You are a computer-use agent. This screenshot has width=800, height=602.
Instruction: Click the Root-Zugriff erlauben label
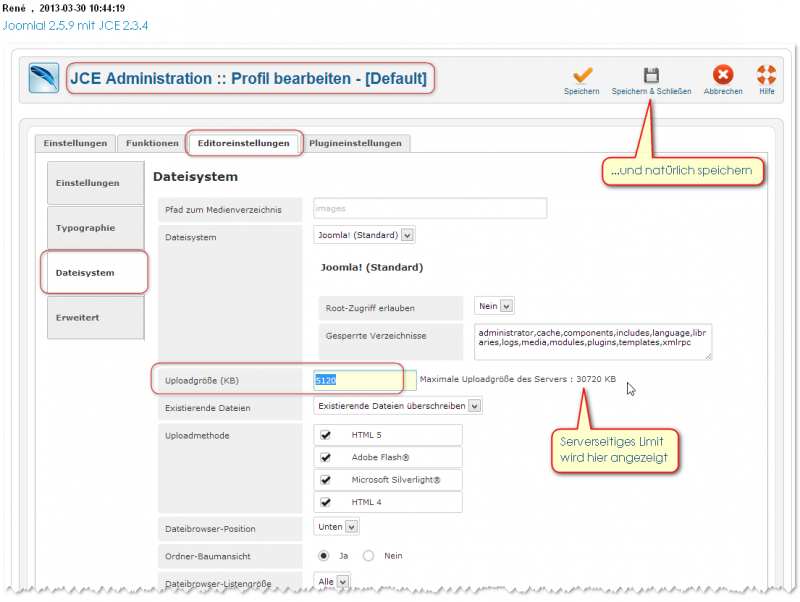pos(370,308)
